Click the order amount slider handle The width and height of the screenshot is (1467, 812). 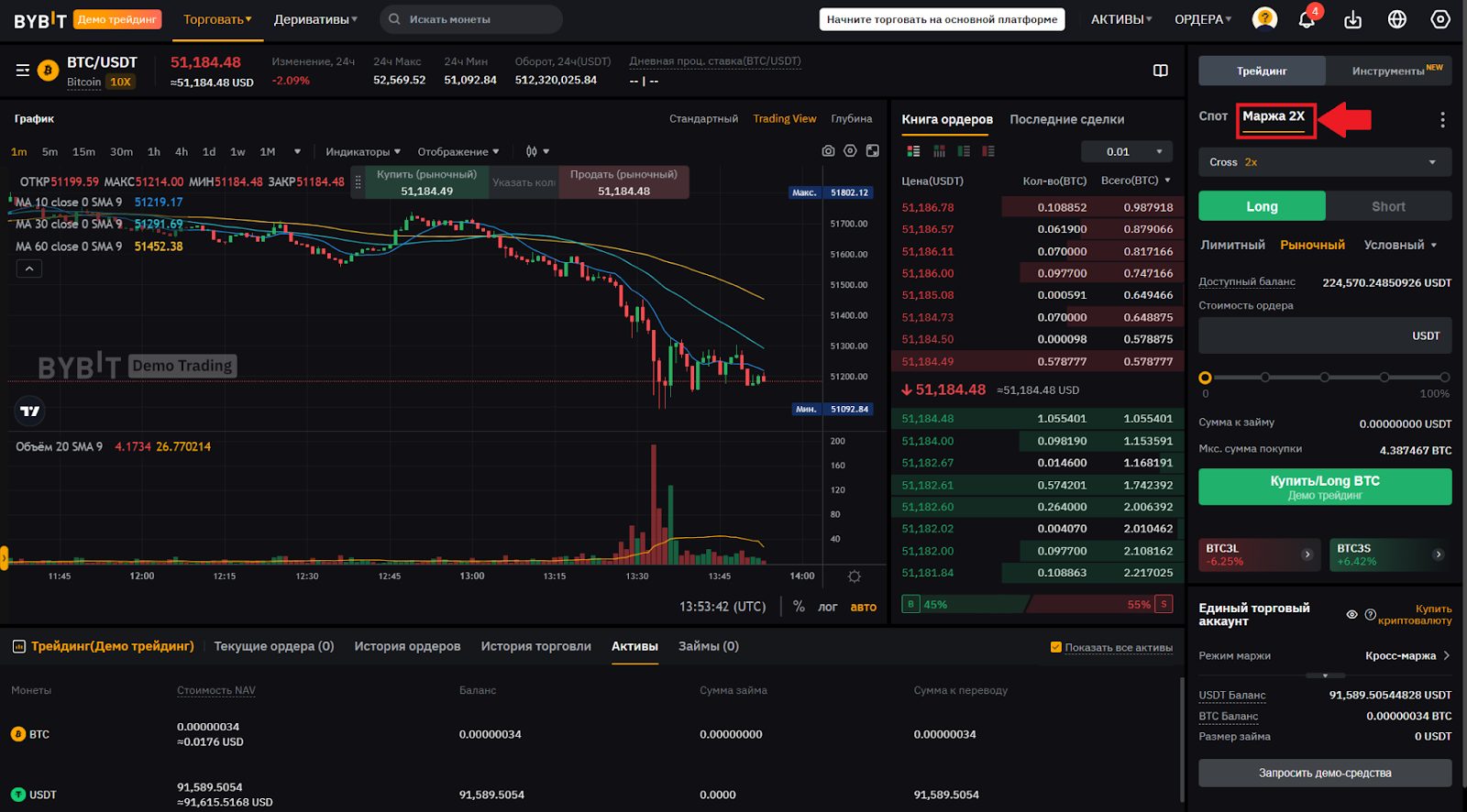[x=1205, y=378]
